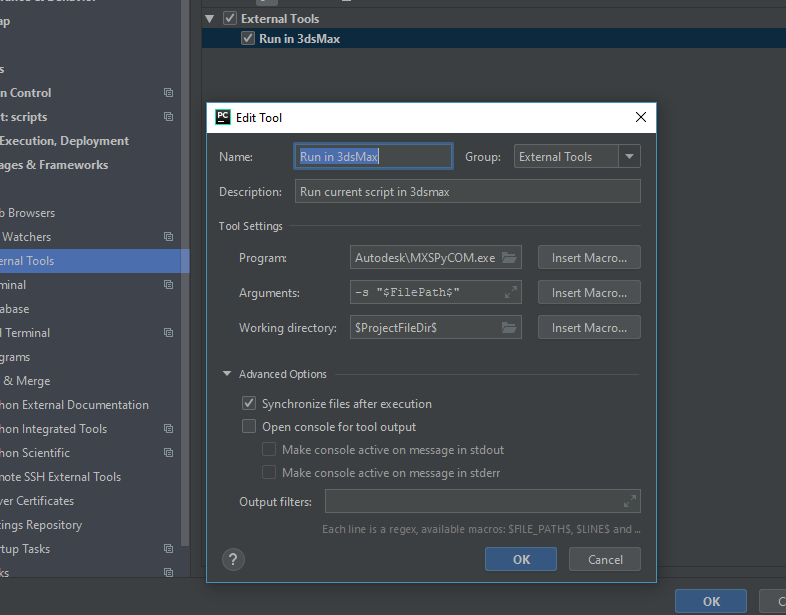Expand the Arguments field editor icon

(x=511, y=292)
